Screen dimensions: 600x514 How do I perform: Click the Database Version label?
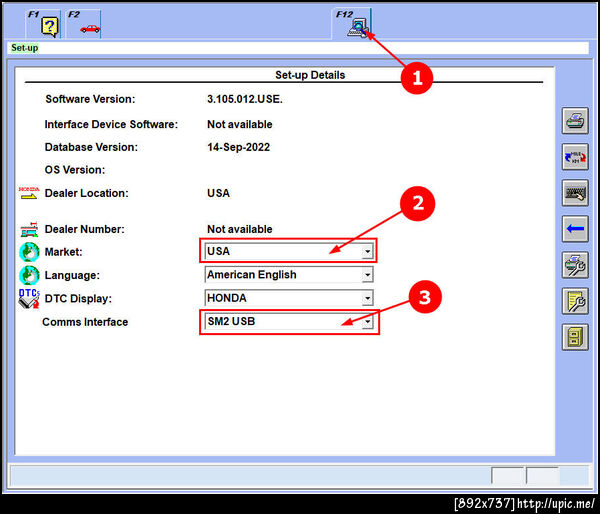point(91,147)
